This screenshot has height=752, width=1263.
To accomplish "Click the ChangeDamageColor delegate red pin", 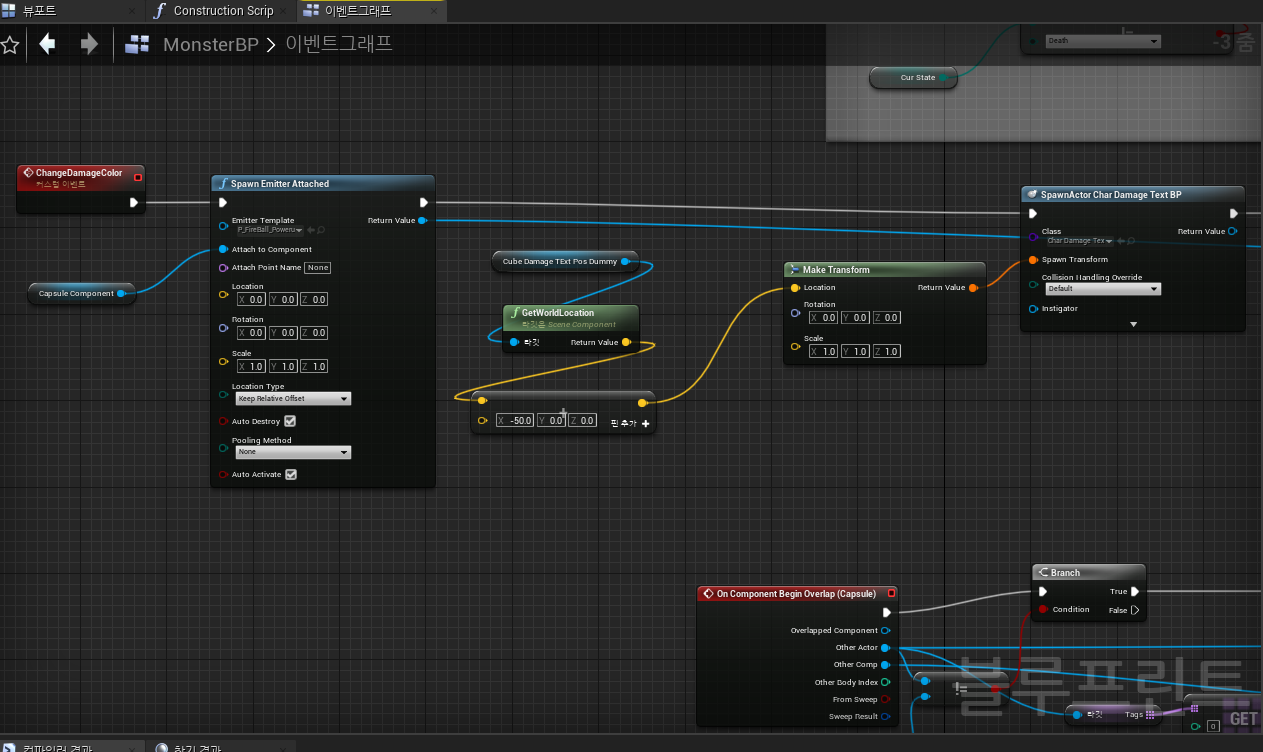I will click(x=137, y=177).
